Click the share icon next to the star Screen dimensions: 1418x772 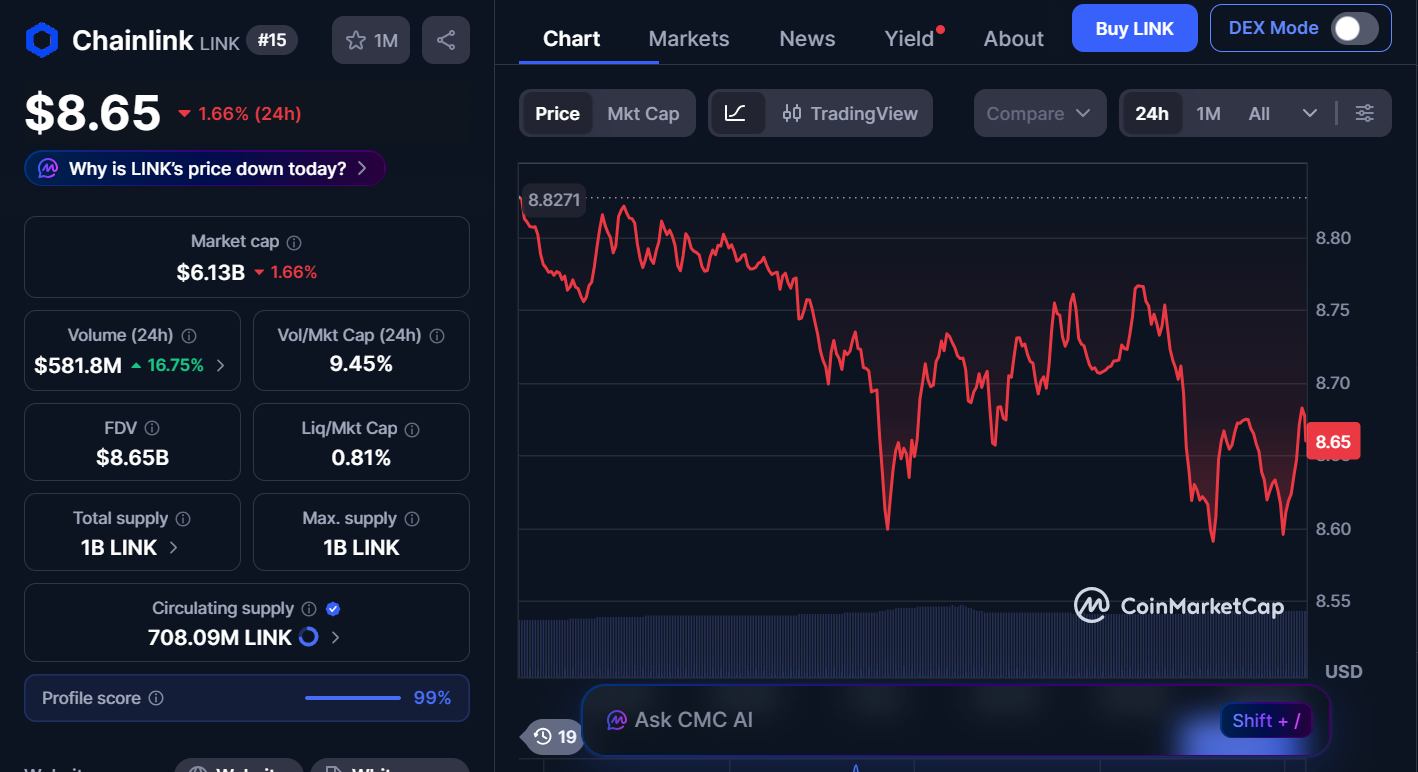point(446,39)
